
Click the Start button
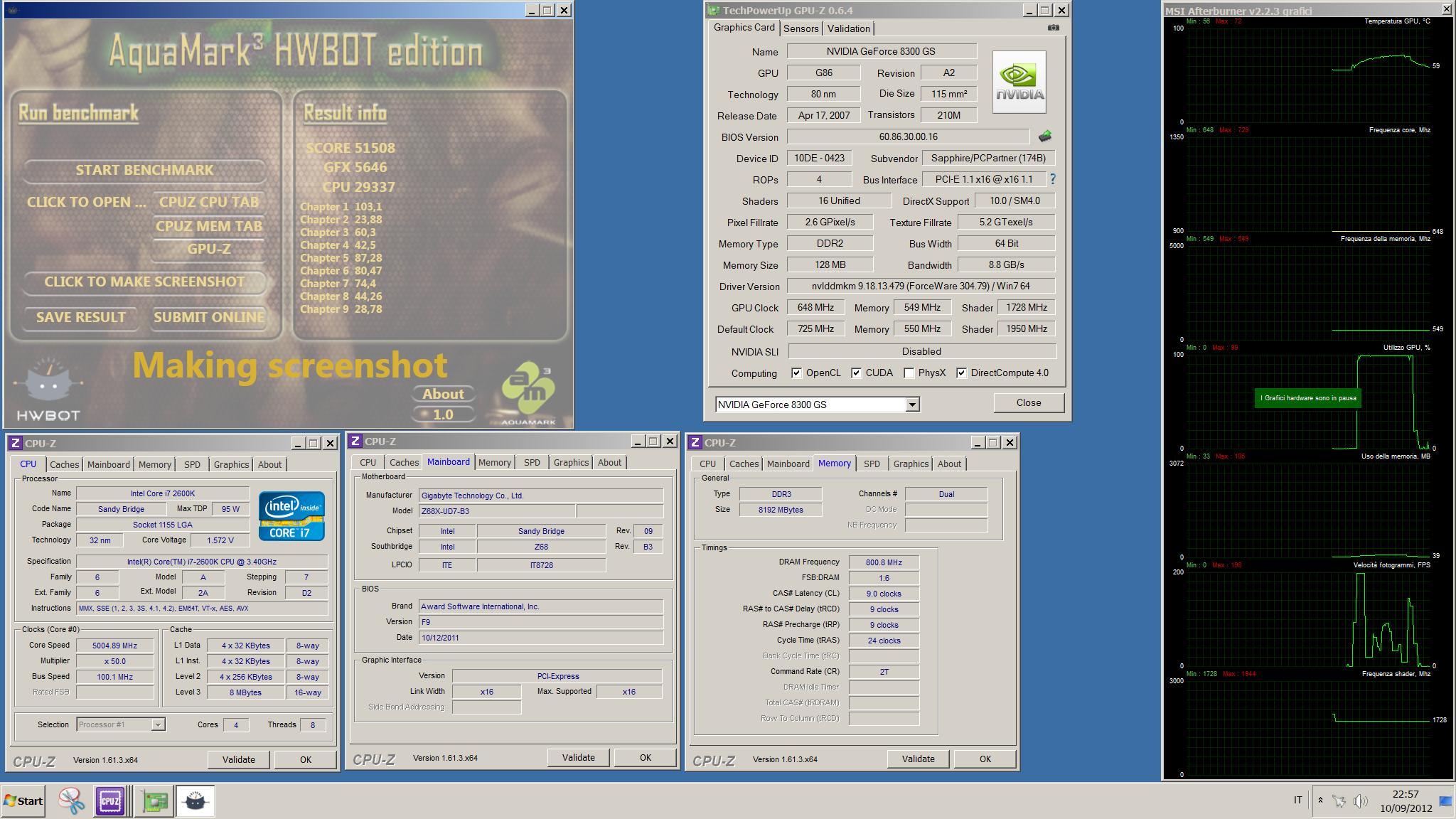23,801
